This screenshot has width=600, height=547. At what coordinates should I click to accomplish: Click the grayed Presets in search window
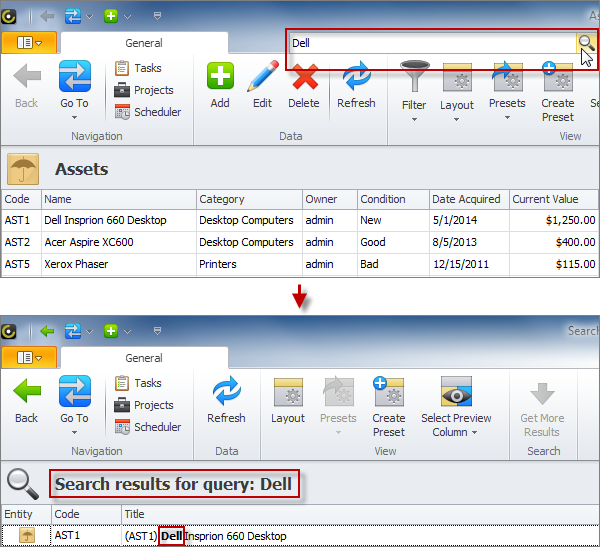[x=338, y=405]
